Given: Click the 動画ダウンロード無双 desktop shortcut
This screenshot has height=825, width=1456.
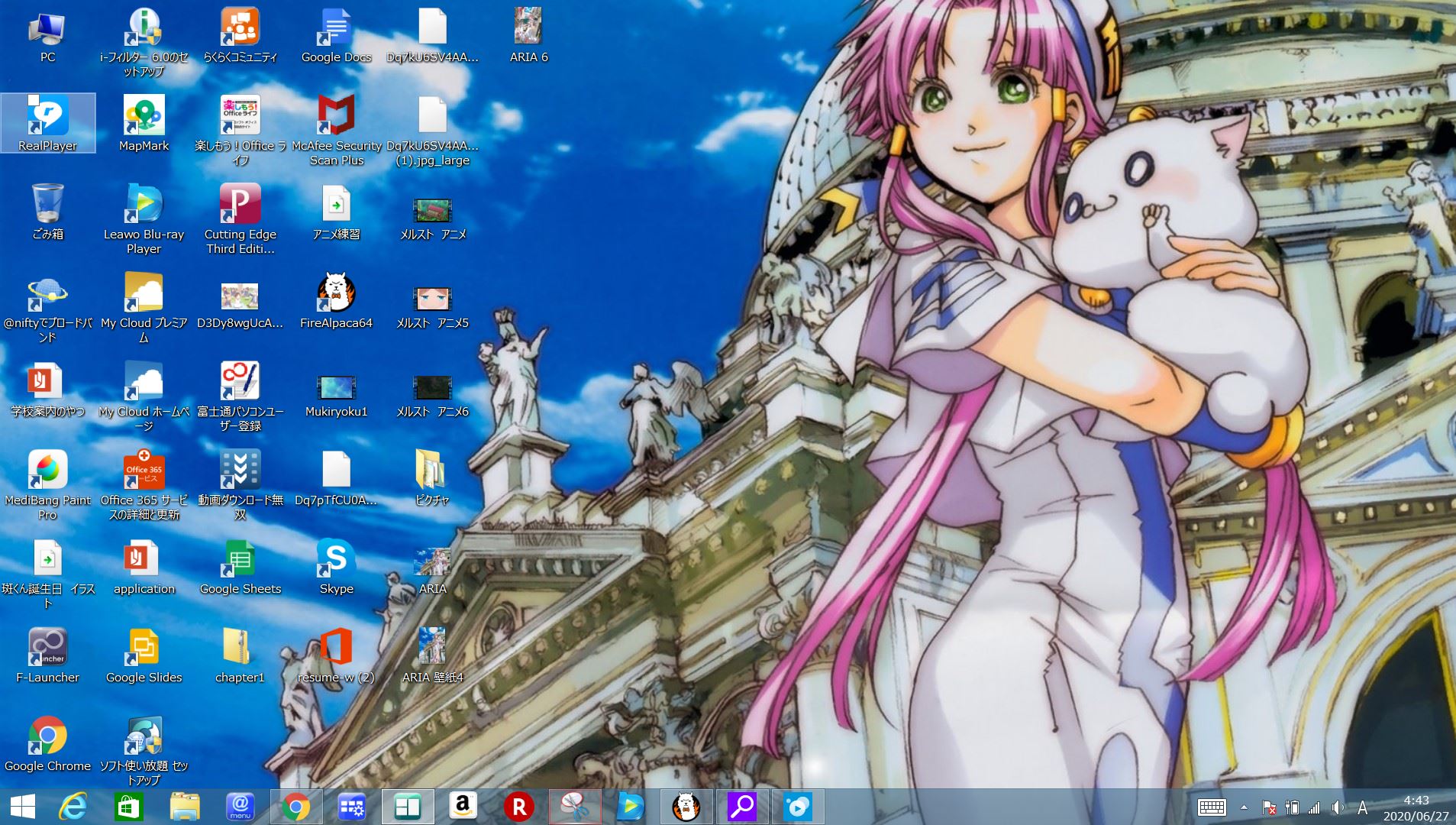Looking at the screenshot, I should pos(240,484).
